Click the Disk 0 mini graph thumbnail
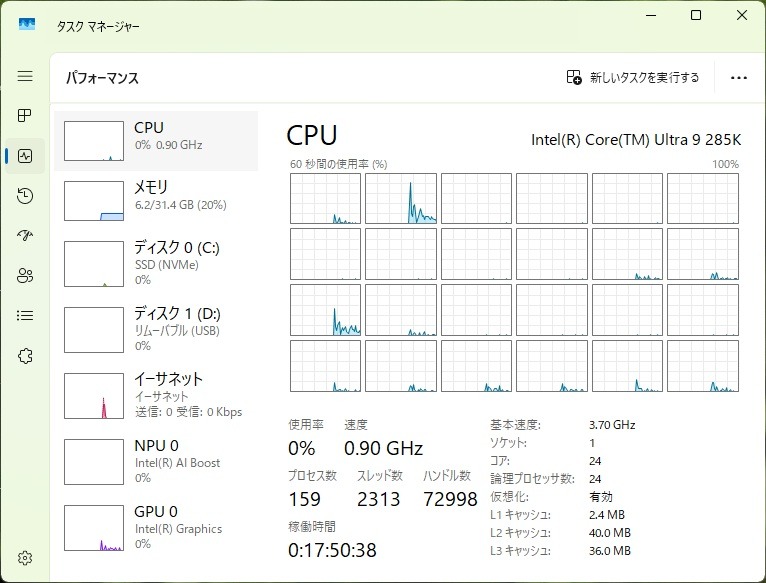Image resolution: width=766 pixels, height=583 pixels. (x=94, y=264)
